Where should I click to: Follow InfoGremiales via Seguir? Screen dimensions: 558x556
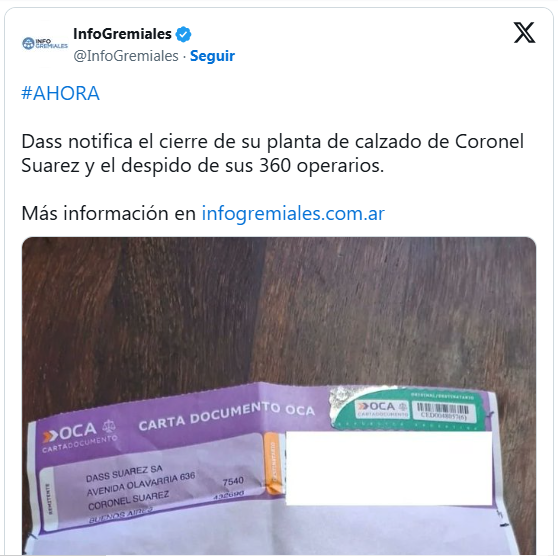[212, 56]
